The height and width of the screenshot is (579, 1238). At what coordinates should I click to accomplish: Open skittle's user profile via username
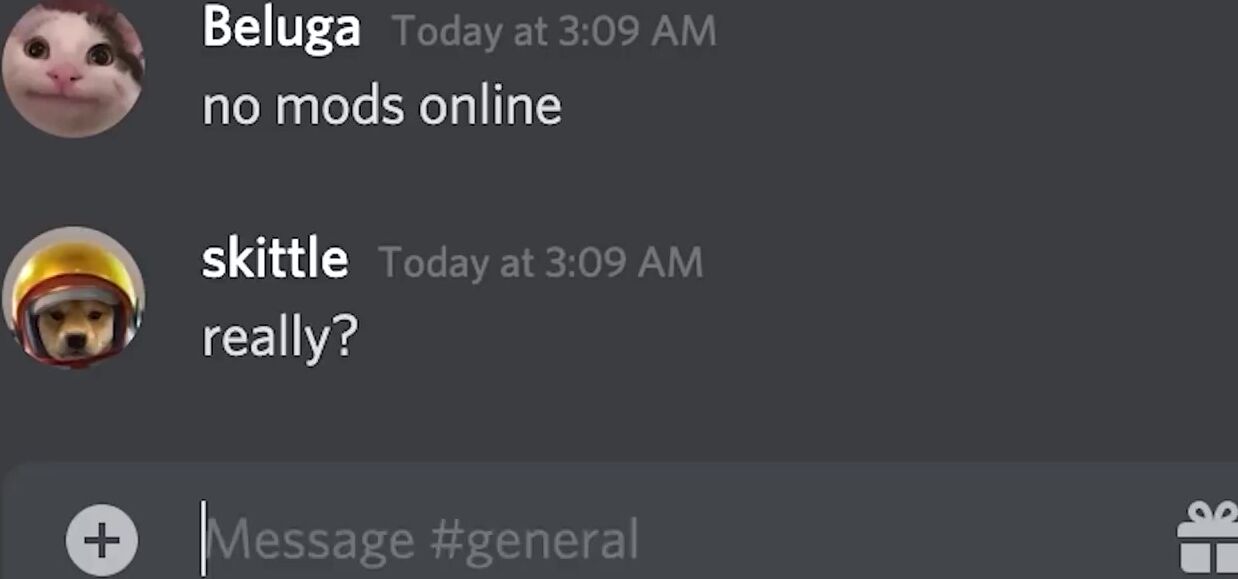(x=275, y=260)
